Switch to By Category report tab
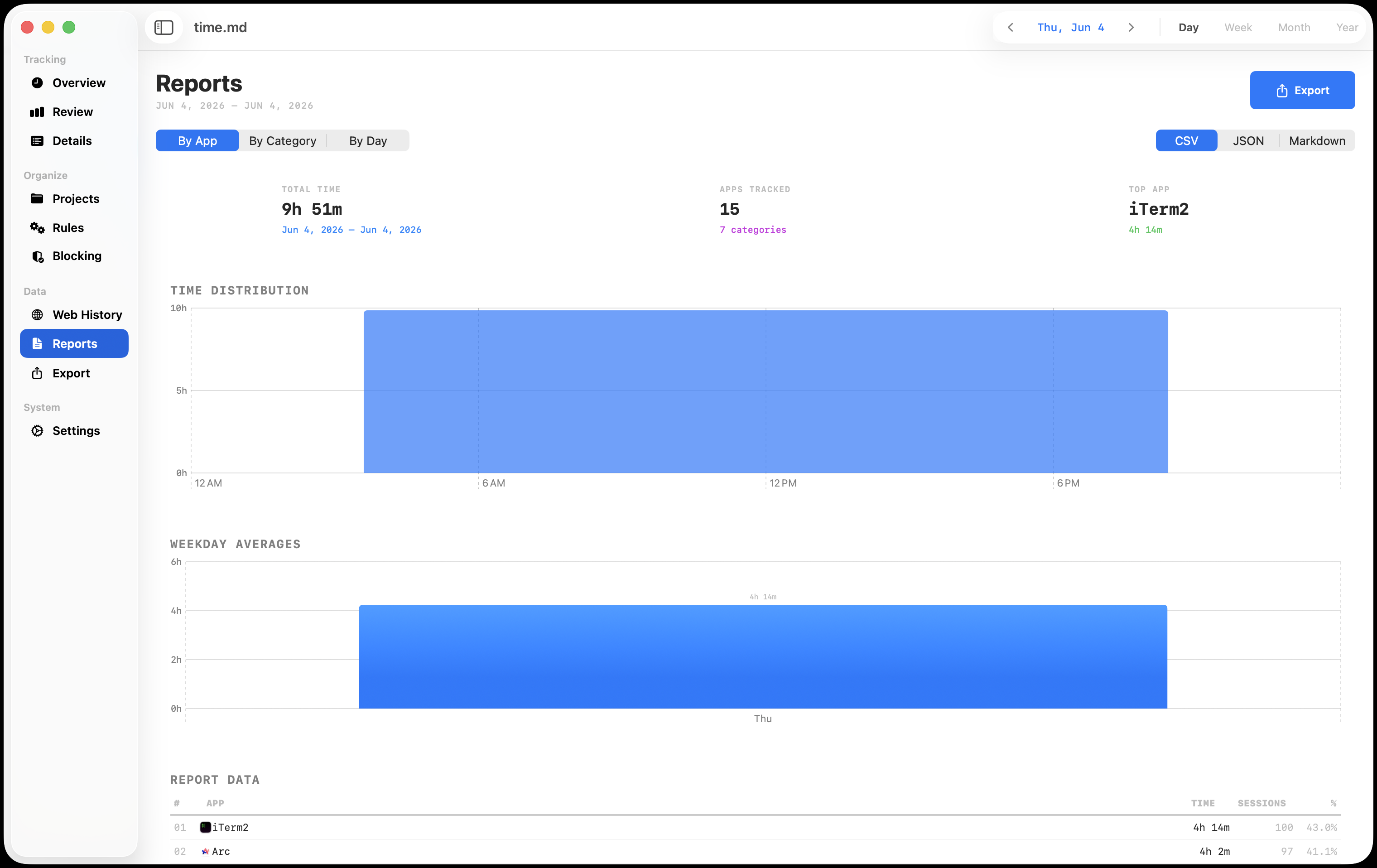The height and width of the screenshot is (868, 1377). point(283,140)
